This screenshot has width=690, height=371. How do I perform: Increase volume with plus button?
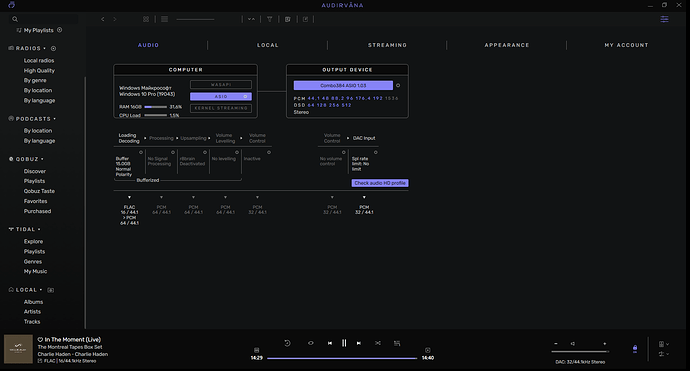coord(605,344)
